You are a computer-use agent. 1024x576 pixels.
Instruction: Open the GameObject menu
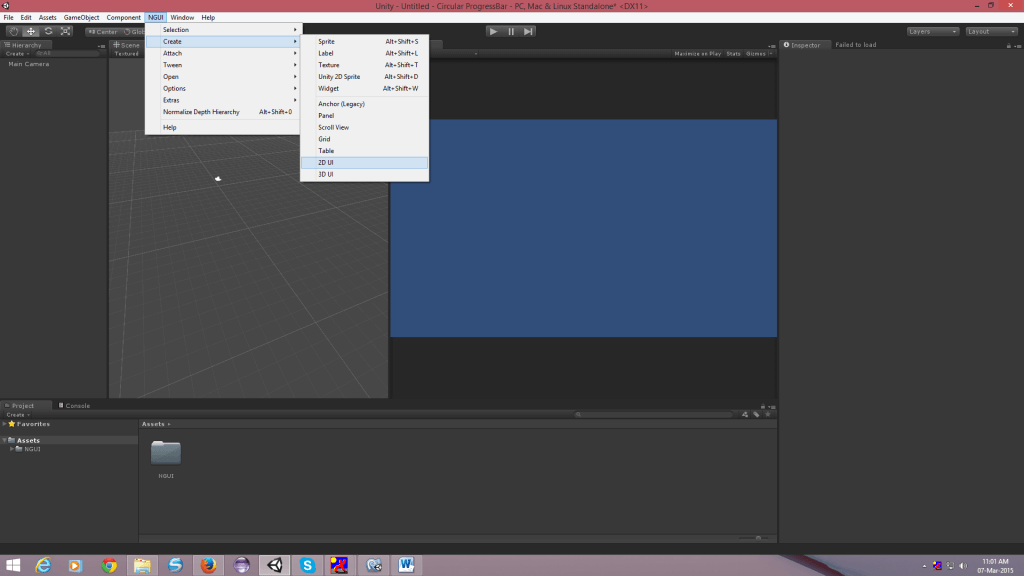(x=82, y=18)
